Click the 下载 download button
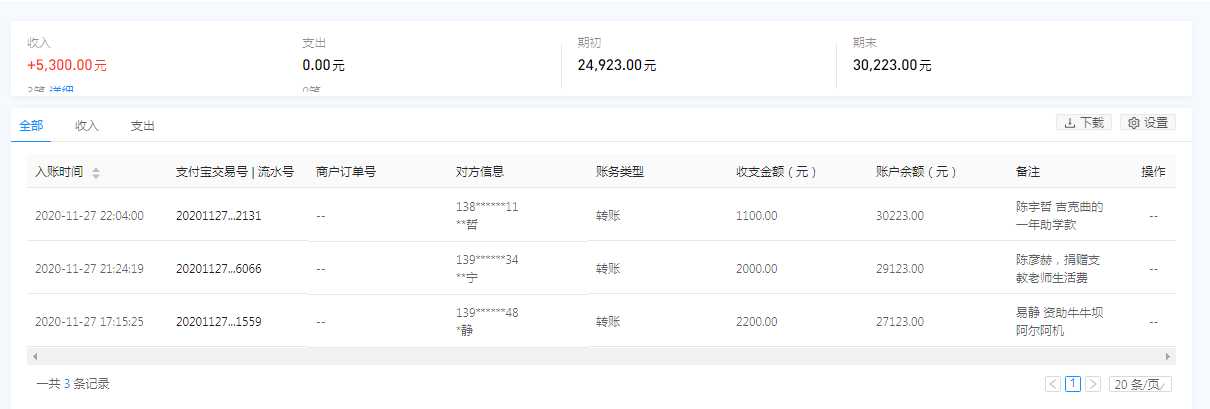The image size is (1210, 409). pyautogui.click(x=1084, y=123)
